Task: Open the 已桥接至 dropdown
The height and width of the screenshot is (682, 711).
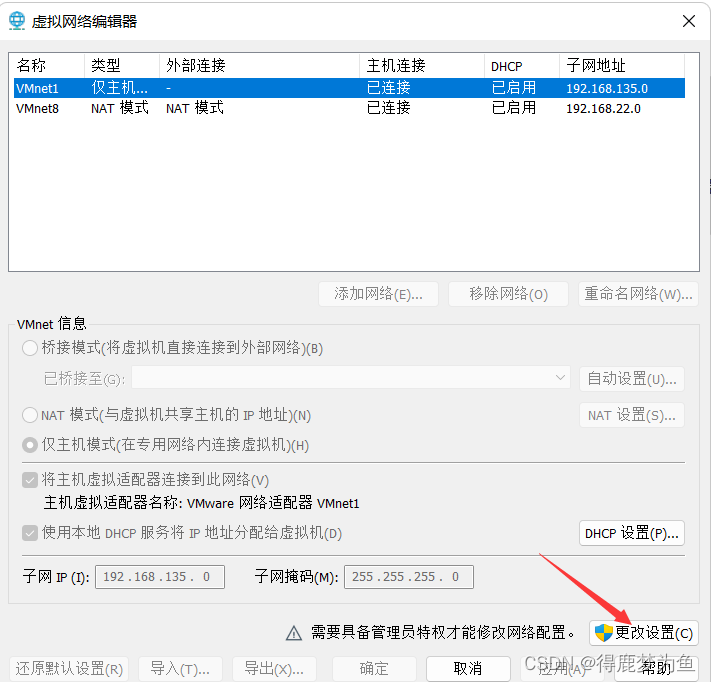Action: [x=351, y=378]
